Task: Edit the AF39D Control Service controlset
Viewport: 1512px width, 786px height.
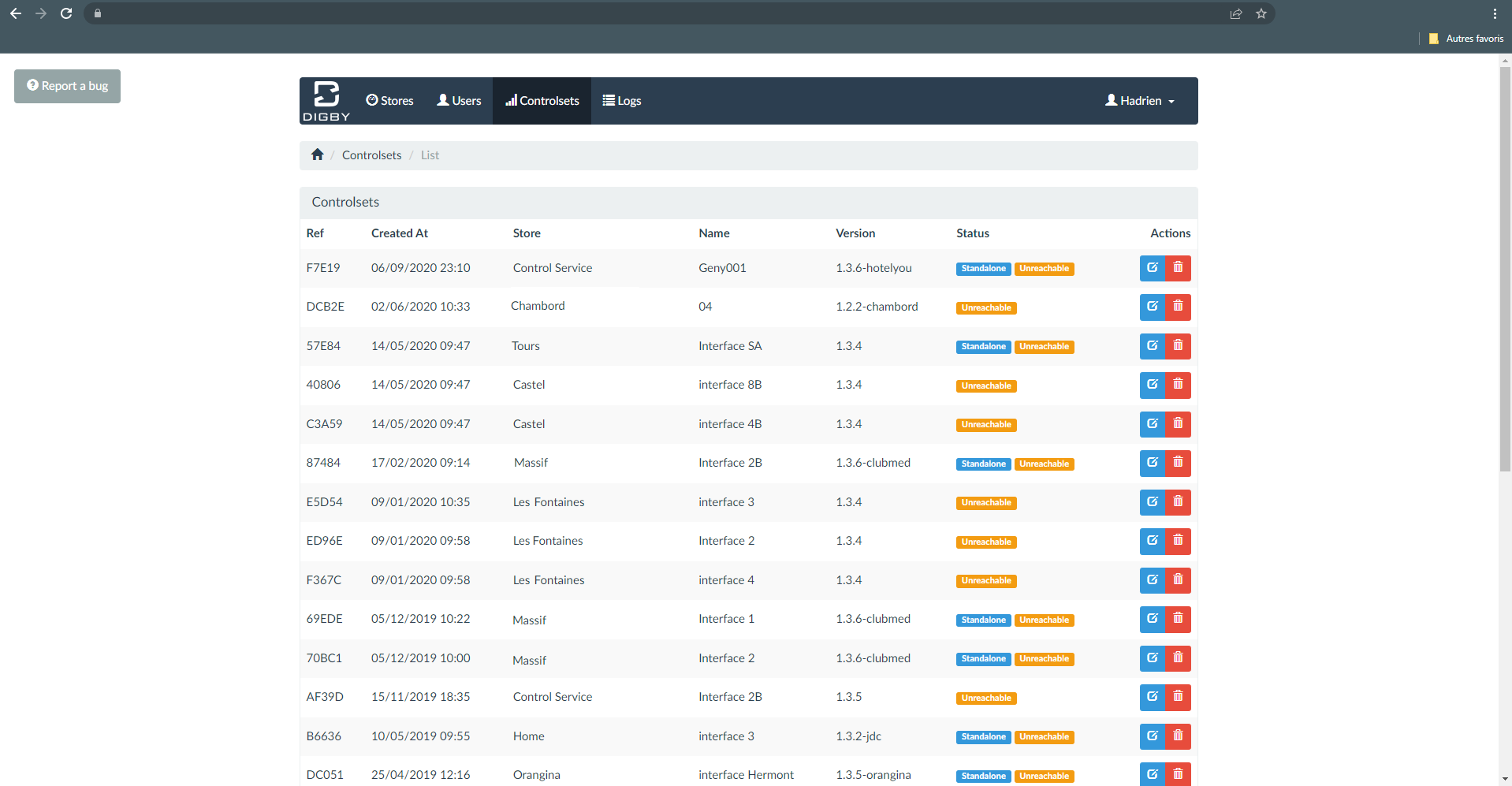Action: (1152, 697)
